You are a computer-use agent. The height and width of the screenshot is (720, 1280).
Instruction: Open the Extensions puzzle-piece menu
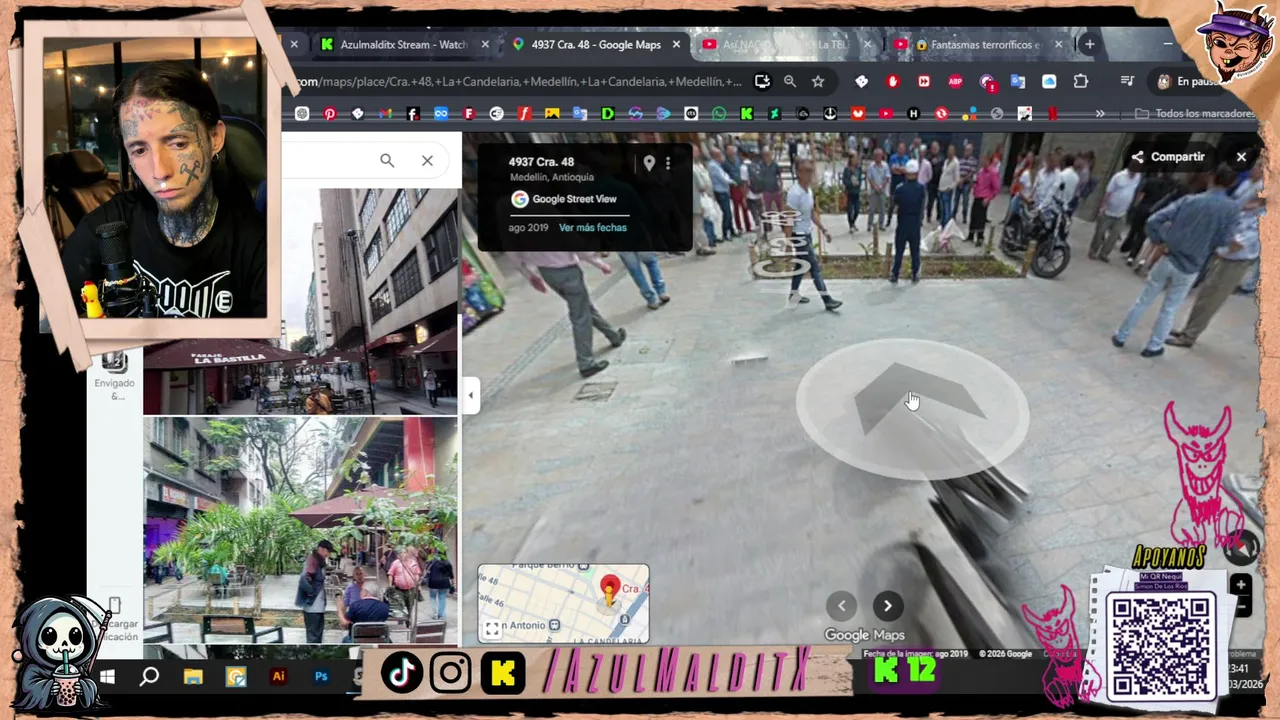pyautogui.click(x=1080, y=81)
